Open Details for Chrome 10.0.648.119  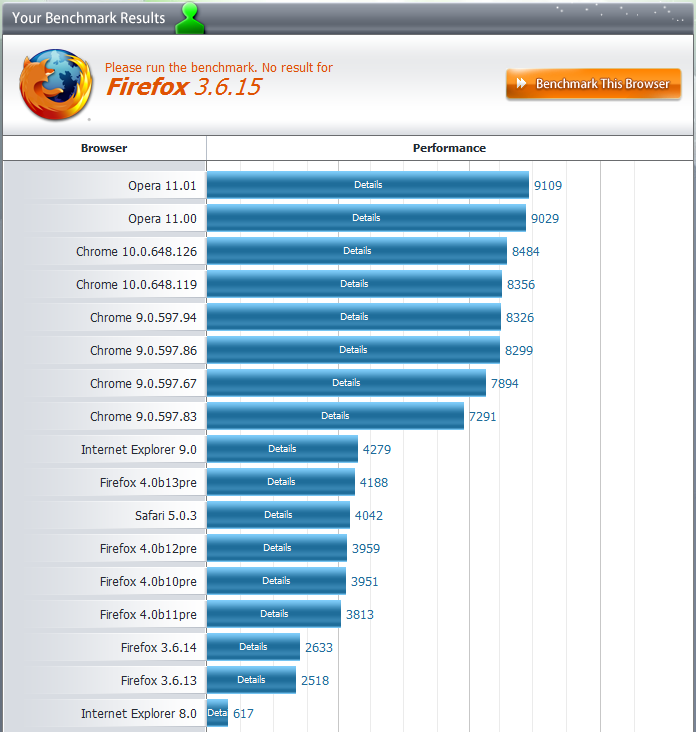354,284
